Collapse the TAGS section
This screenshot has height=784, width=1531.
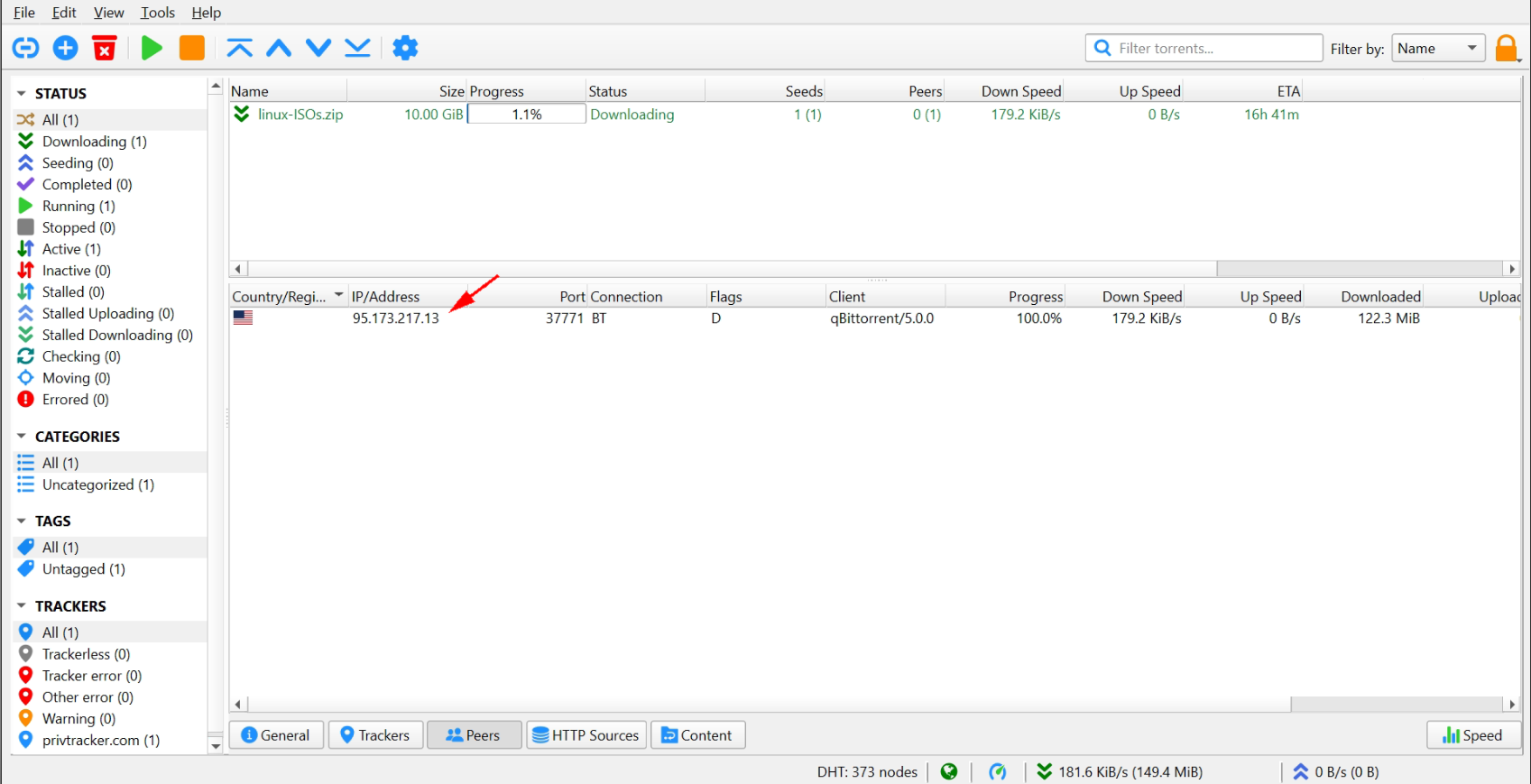[x=22, y=521]
